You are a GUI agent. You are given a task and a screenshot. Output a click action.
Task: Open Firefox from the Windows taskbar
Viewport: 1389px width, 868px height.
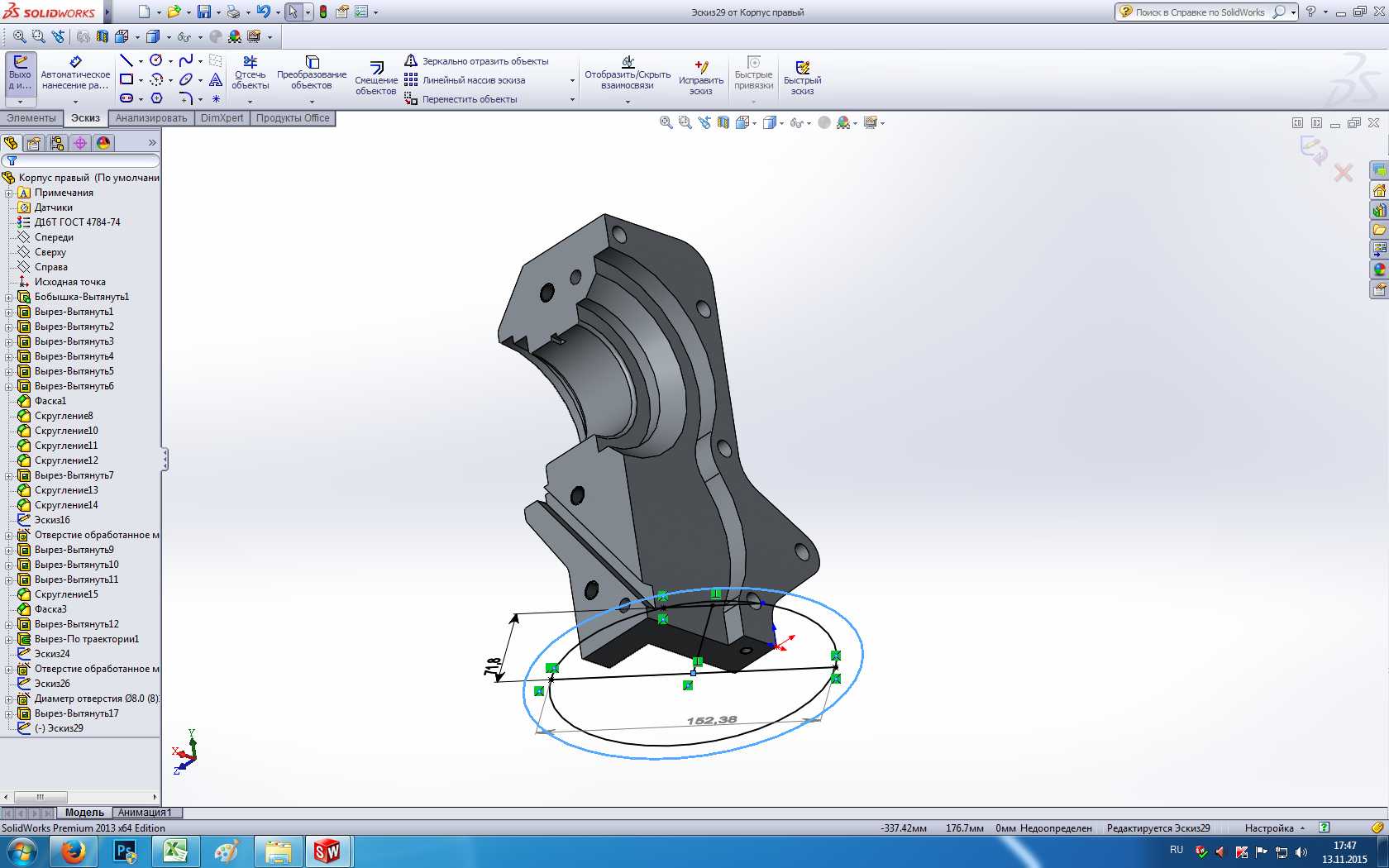click(73, 851)
